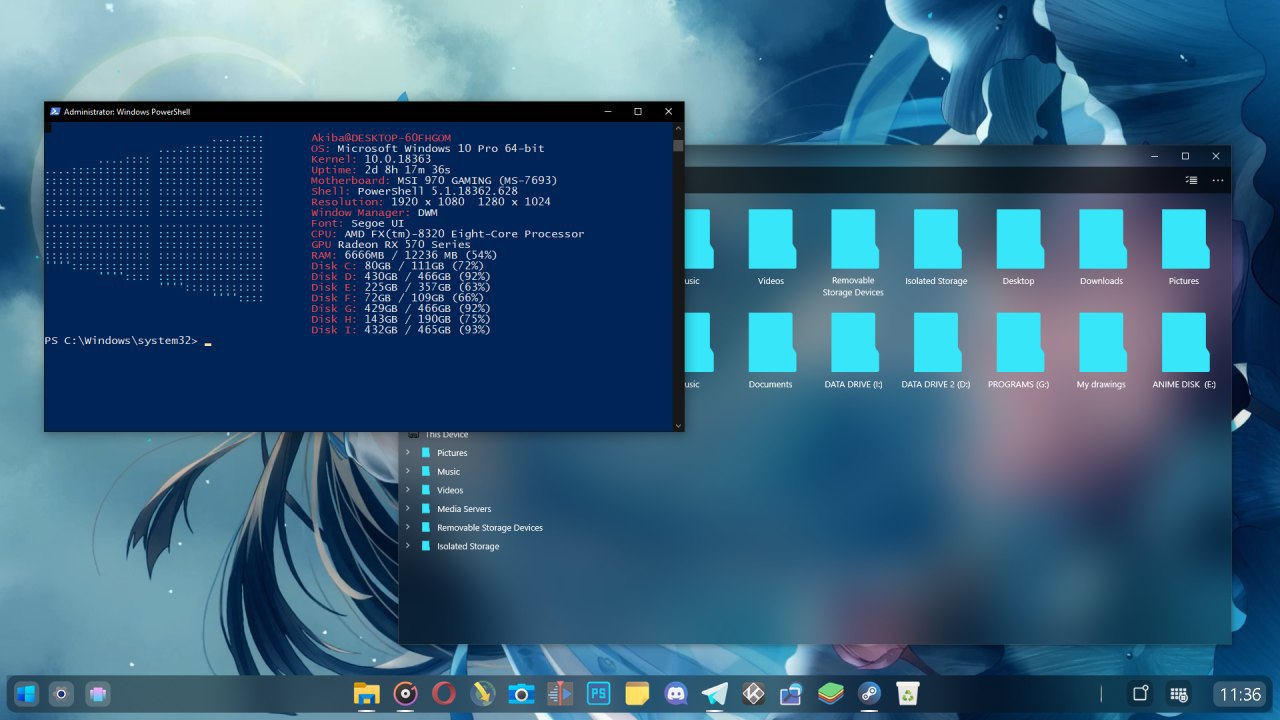
Task: Open the notification center icon in tray
Action: pos(1139,694)
